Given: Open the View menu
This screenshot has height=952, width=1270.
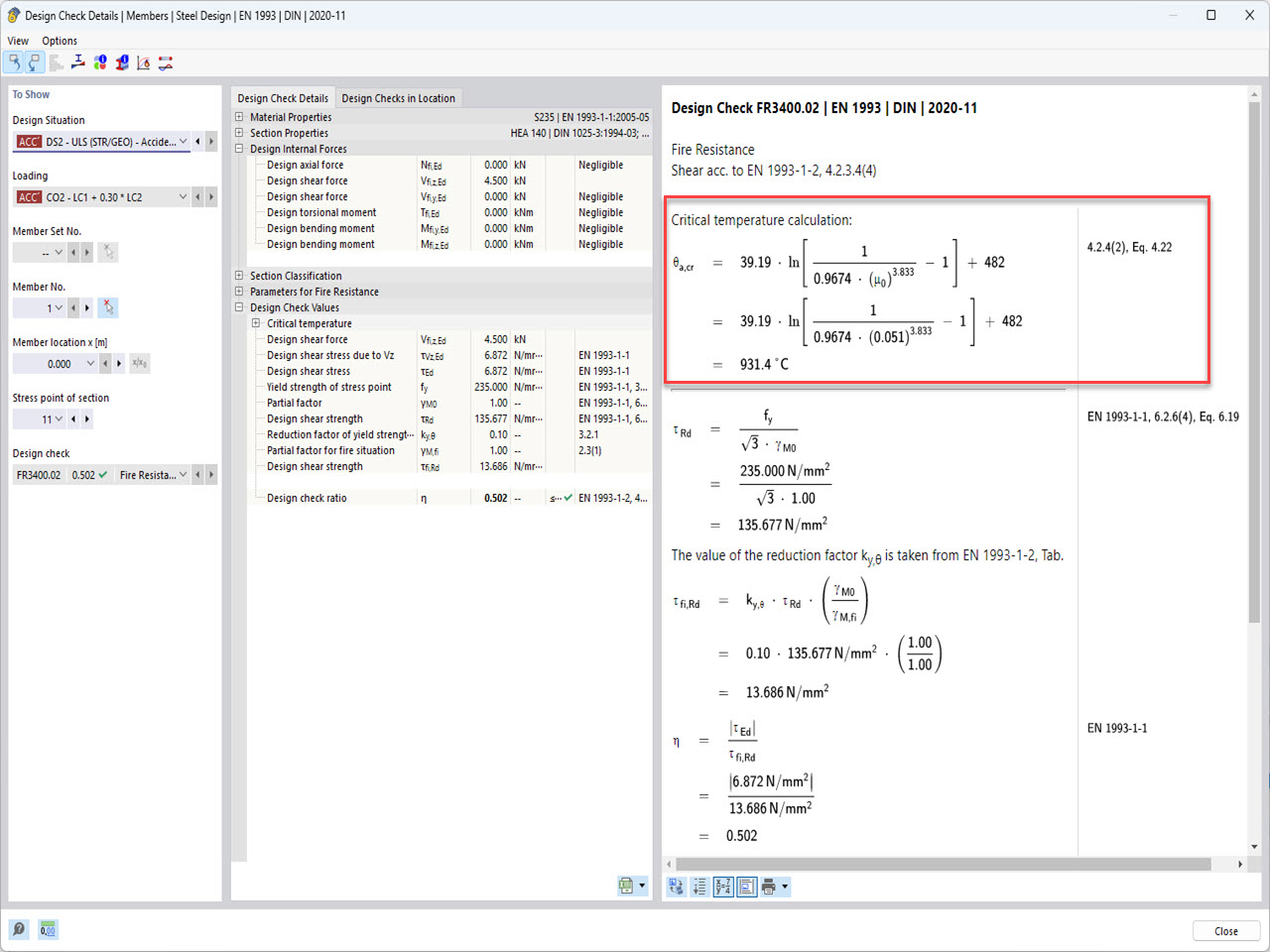Looking at the screenshot, I should [17, 41].
